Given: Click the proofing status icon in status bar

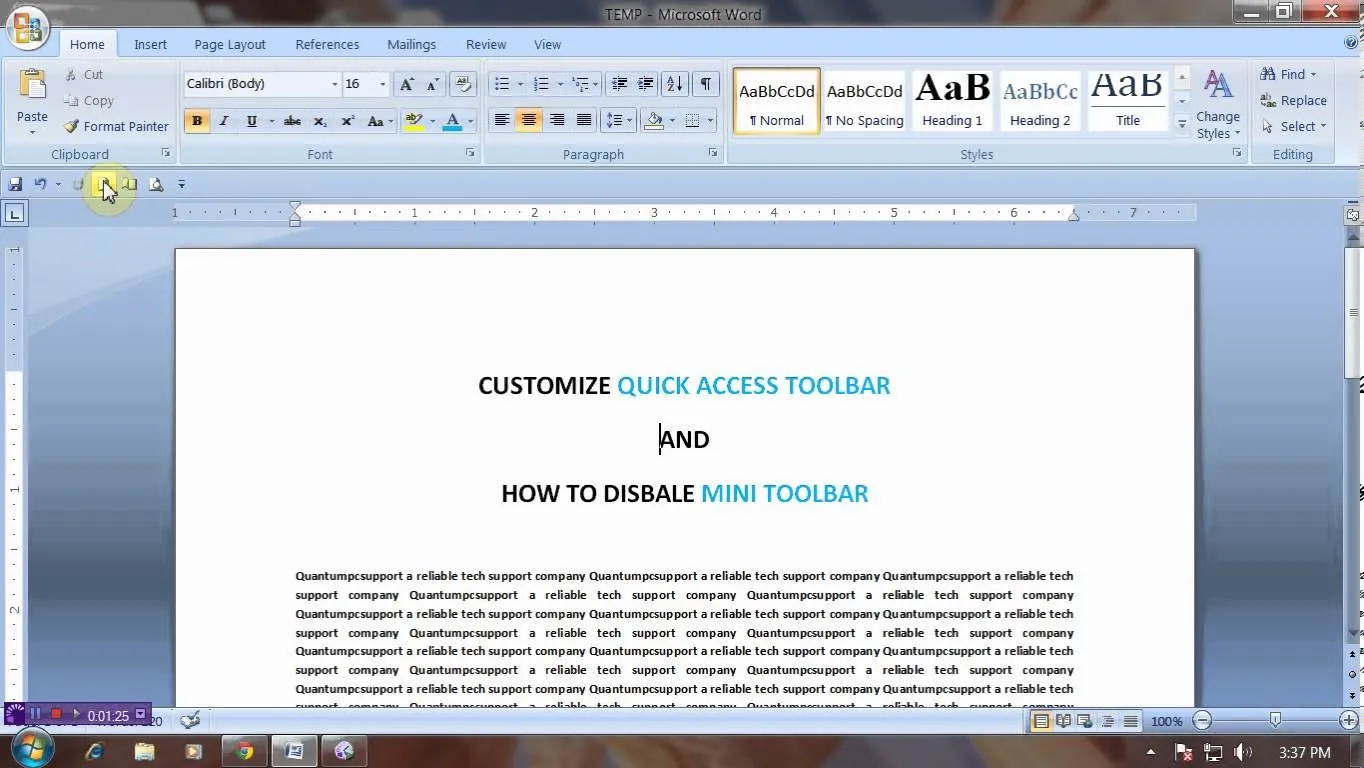Looking at the screenshot, I should click(x=190, y=720).
